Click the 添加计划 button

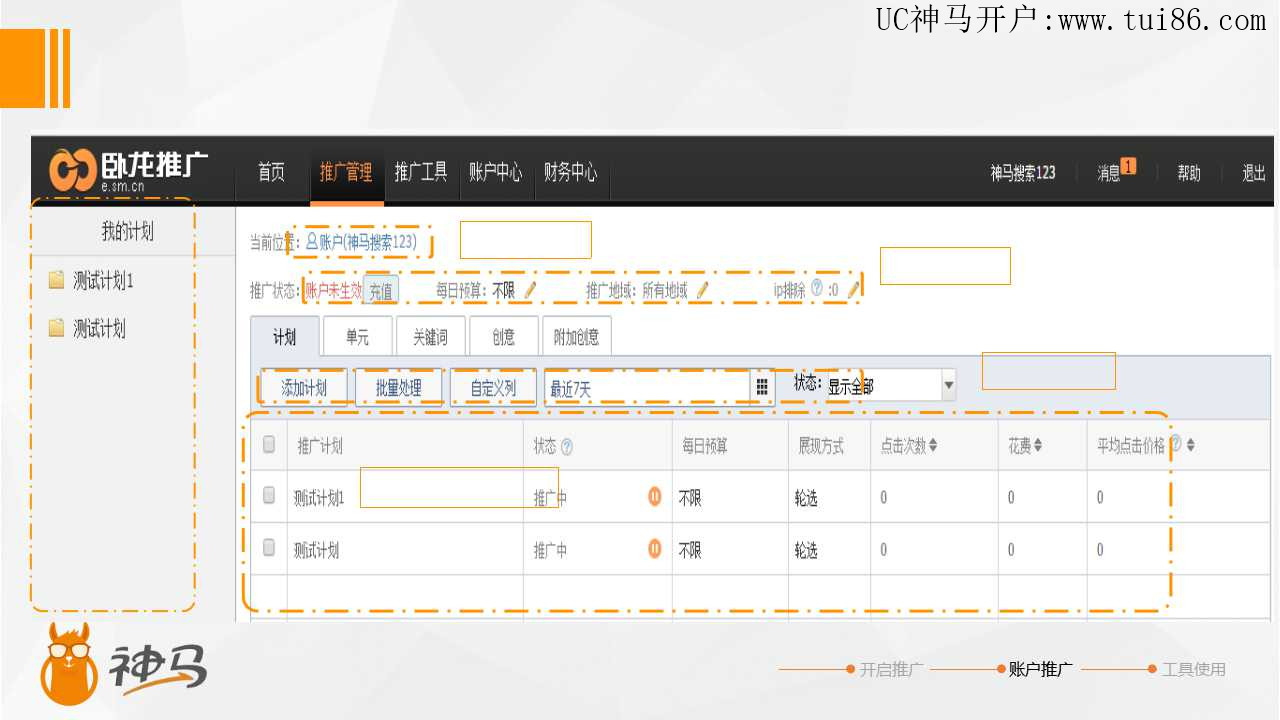tap(304, 388)
